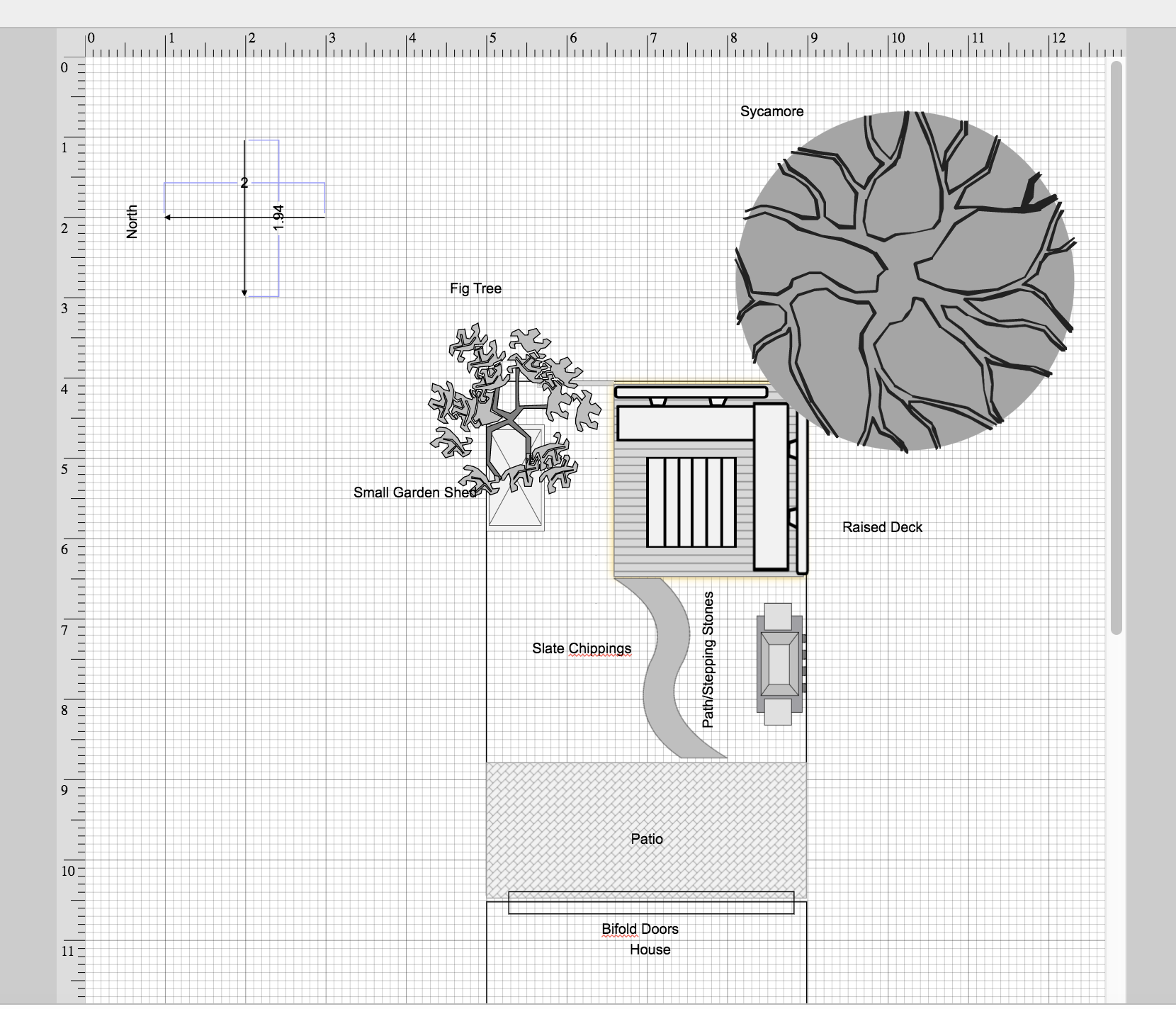Click the slatted lounger on the deck

pos(691,502)
